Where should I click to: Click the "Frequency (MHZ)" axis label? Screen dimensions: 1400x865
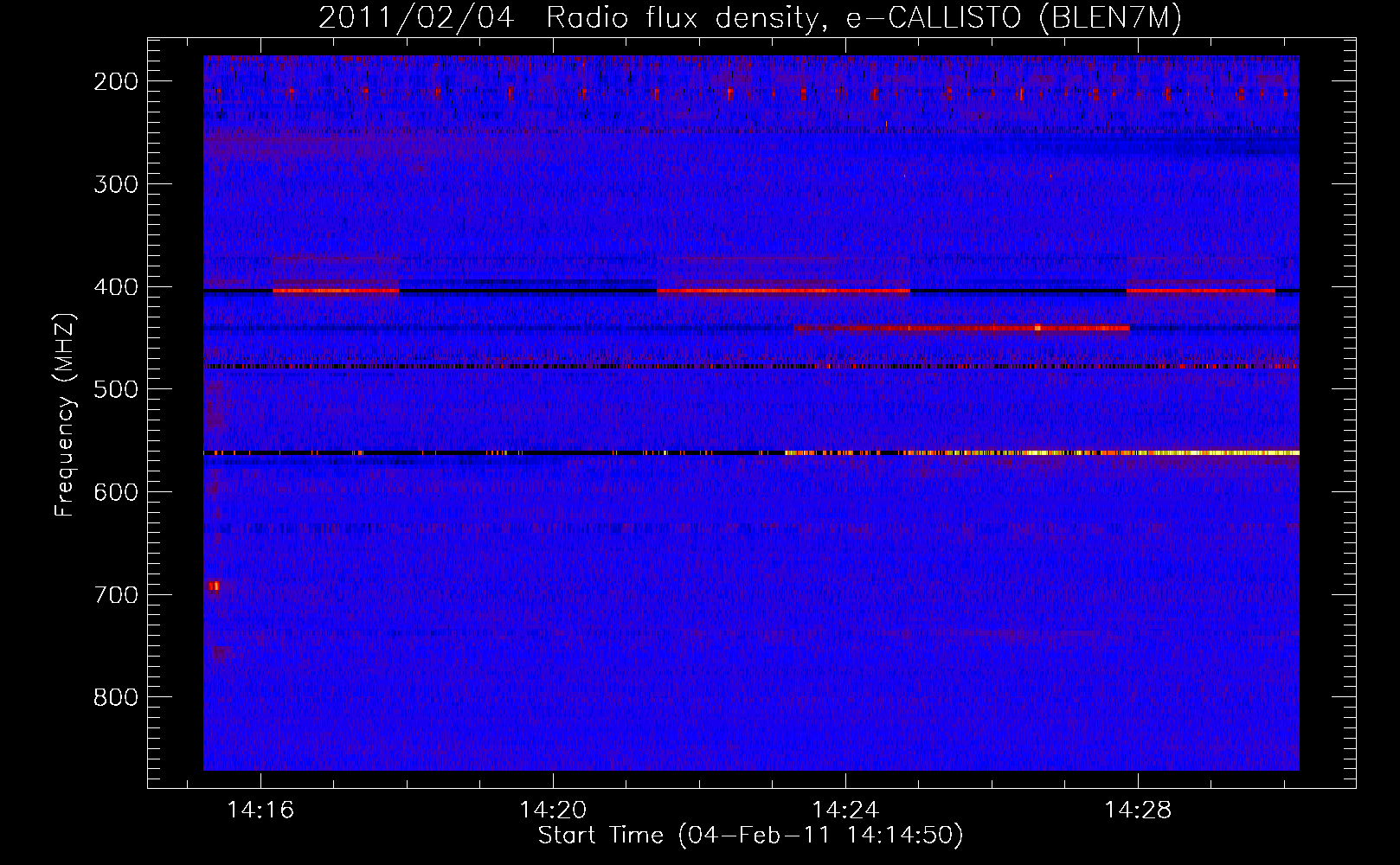pyautogui.click(x=64, y=415)
